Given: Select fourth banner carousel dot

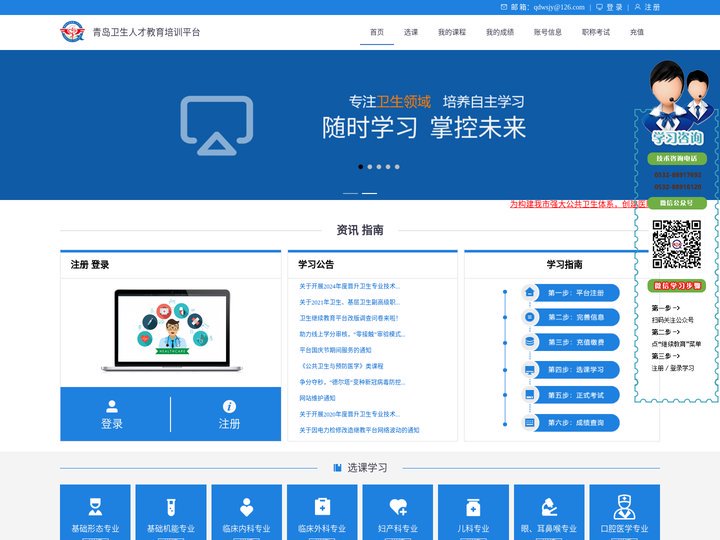Looking at the screenshot, I should [388, 167].
